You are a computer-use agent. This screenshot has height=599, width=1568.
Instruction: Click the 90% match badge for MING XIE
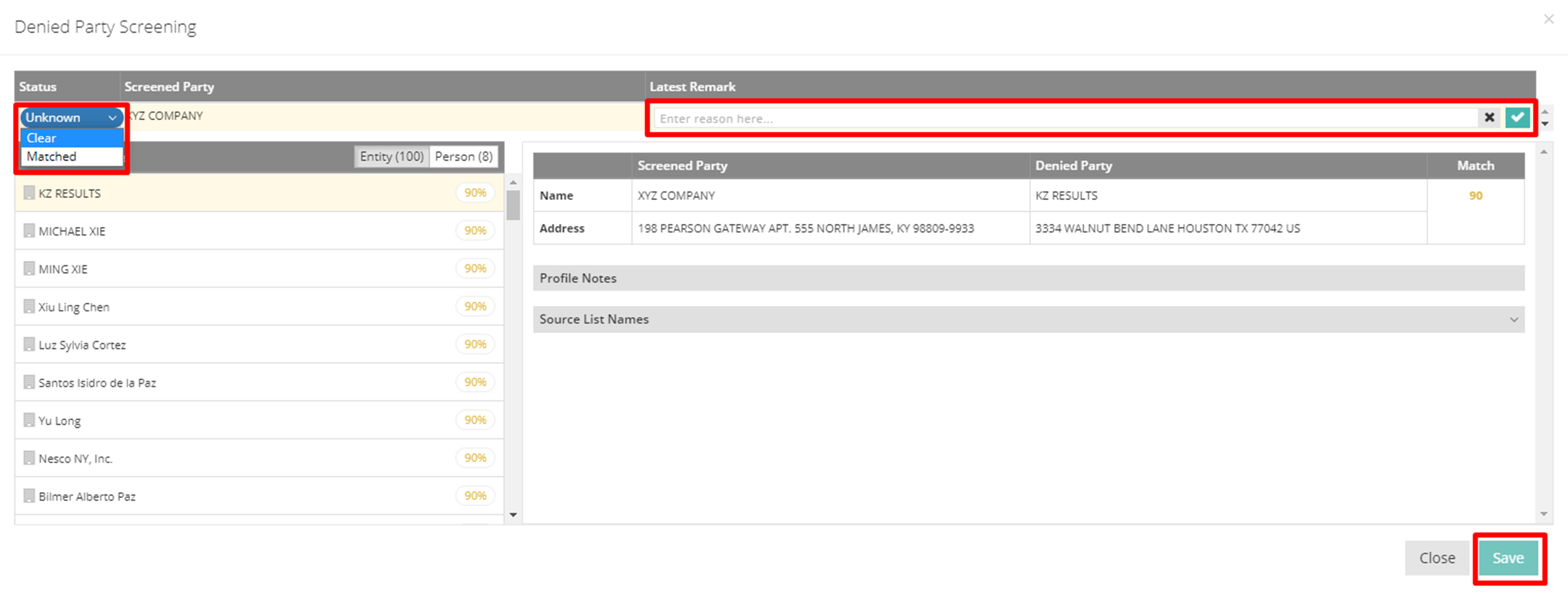[475, 268]
